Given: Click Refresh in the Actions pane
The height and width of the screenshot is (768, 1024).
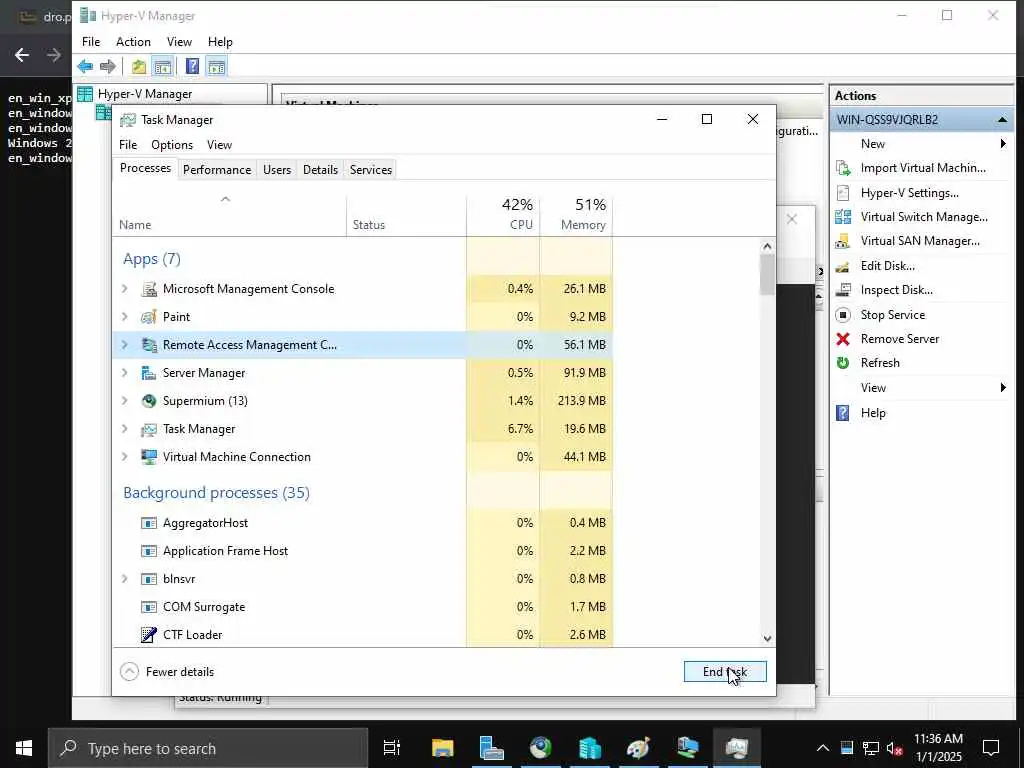Looking at the screenshot, I should (x=880, y=363).
